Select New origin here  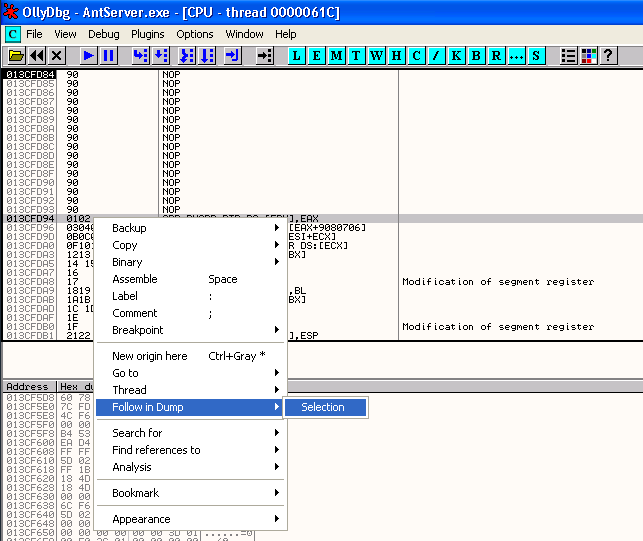click(x=190, y=356)
